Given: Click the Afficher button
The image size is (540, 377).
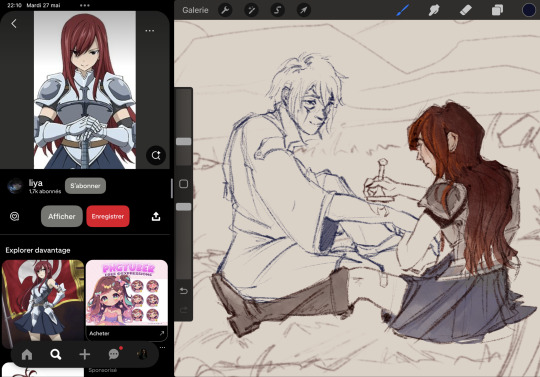Looking at the screenshot, I should (x=62, y=216).
